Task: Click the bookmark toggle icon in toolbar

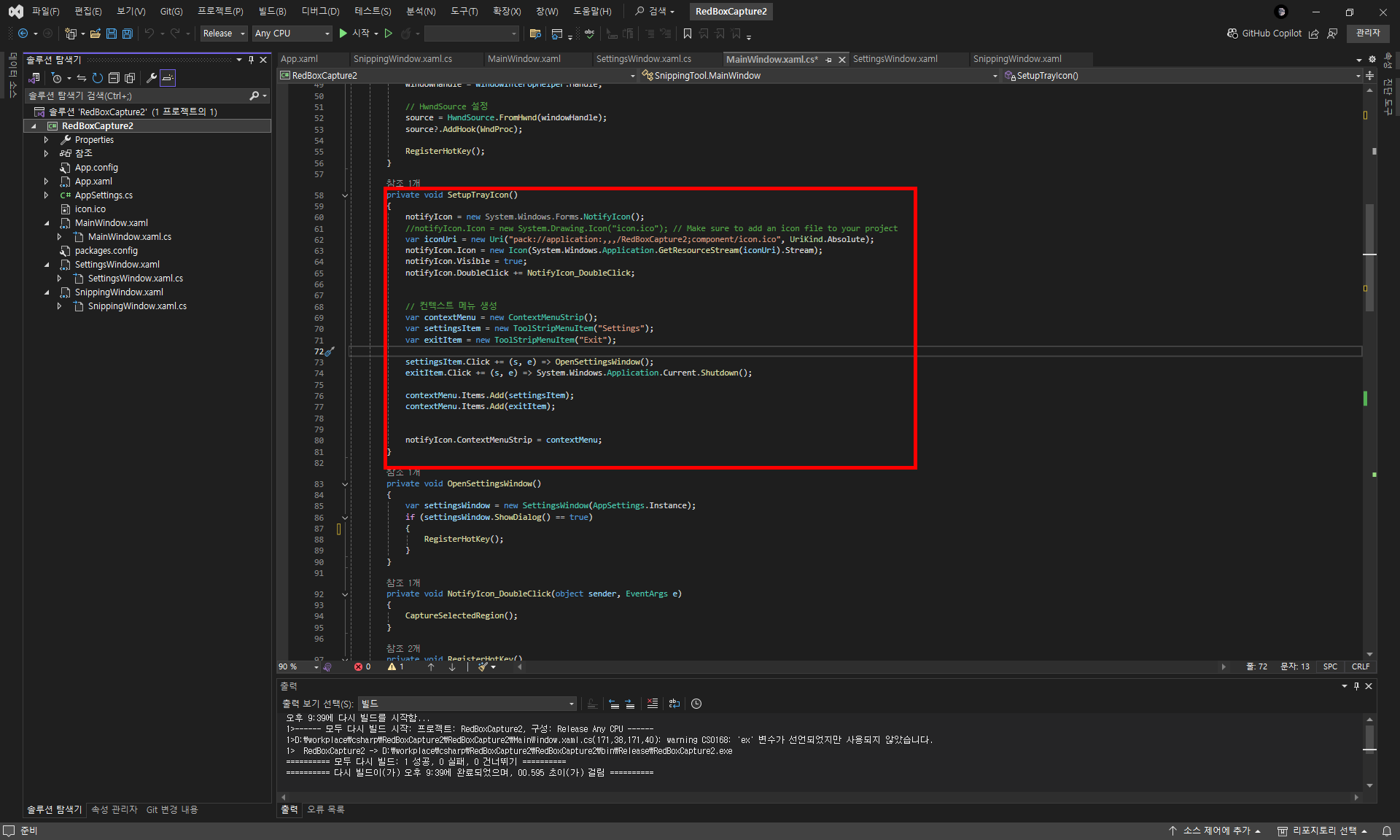Action: pos(687,34)
